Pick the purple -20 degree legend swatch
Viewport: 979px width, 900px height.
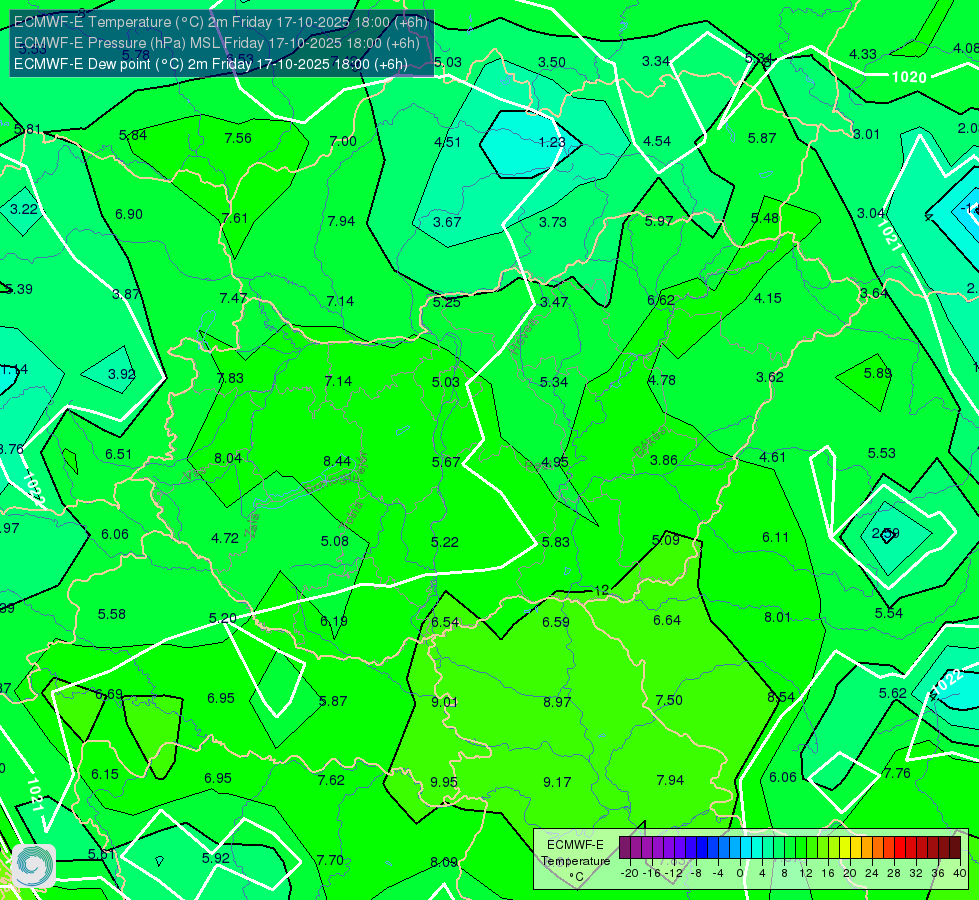click(636, 847)
